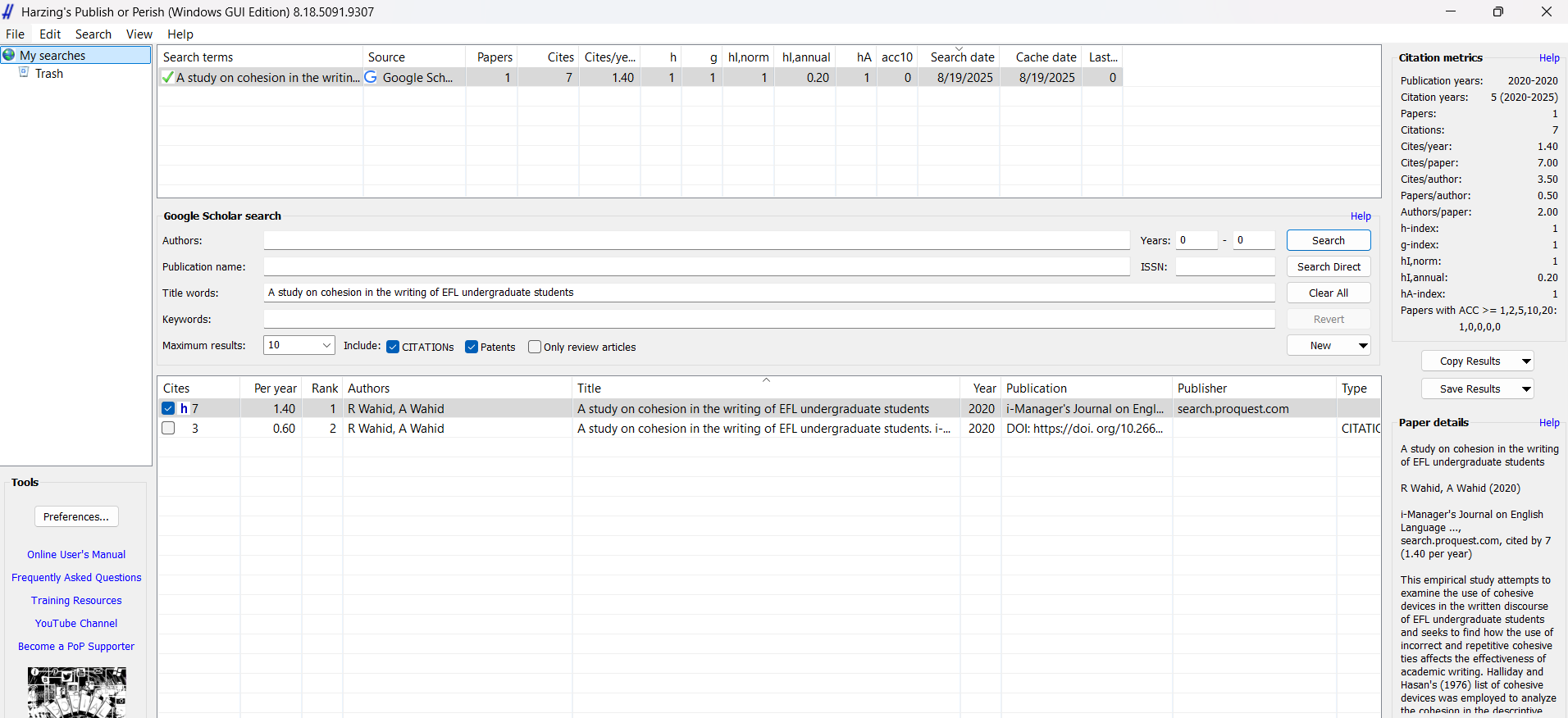1568x718 pixels.
Task: Click the Search button
Action: tap(1329, 240)
